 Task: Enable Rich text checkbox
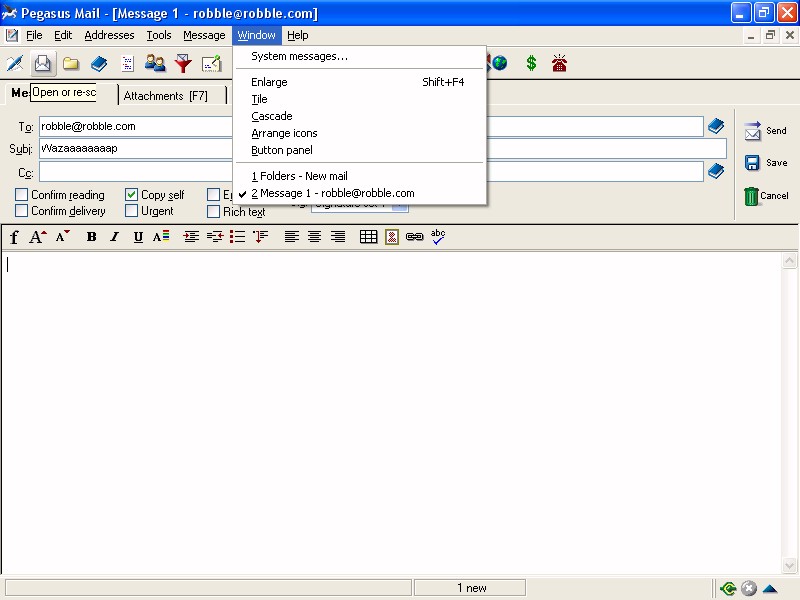[x=213, y=211]
